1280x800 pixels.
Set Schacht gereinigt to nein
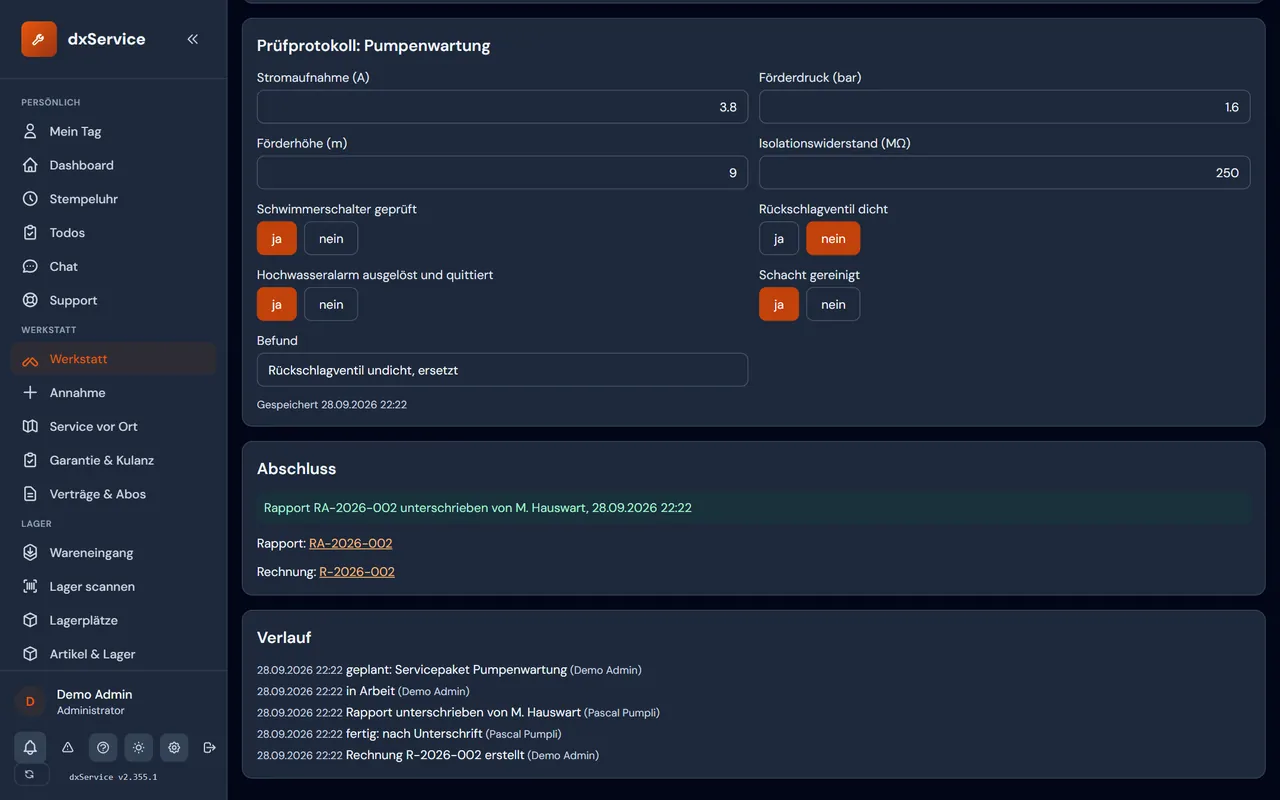[x=833, y=304]
